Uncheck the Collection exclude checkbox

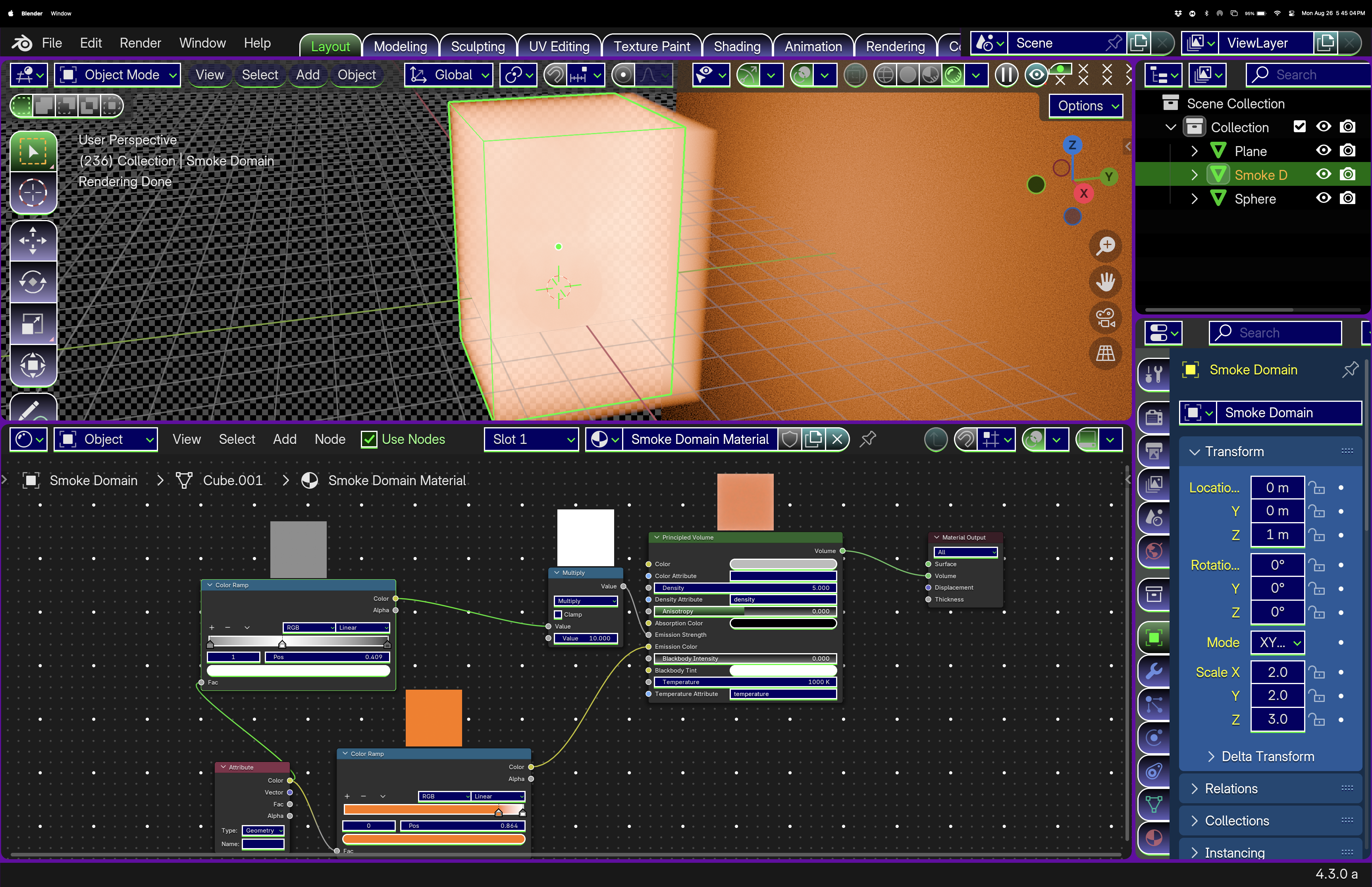[1299, 127]
